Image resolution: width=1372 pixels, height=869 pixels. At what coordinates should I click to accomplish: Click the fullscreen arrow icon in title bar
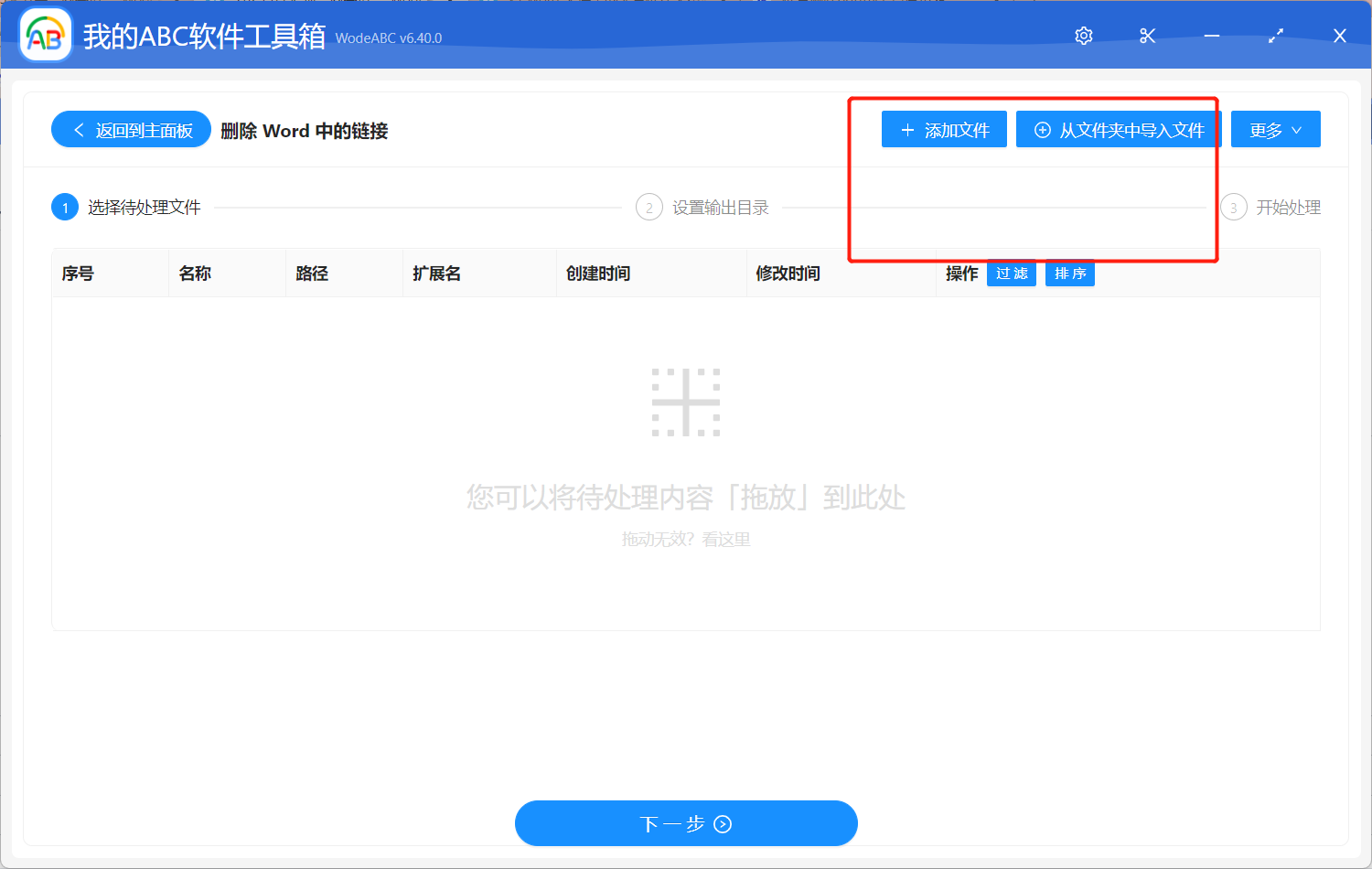[x=1275, y=36]
